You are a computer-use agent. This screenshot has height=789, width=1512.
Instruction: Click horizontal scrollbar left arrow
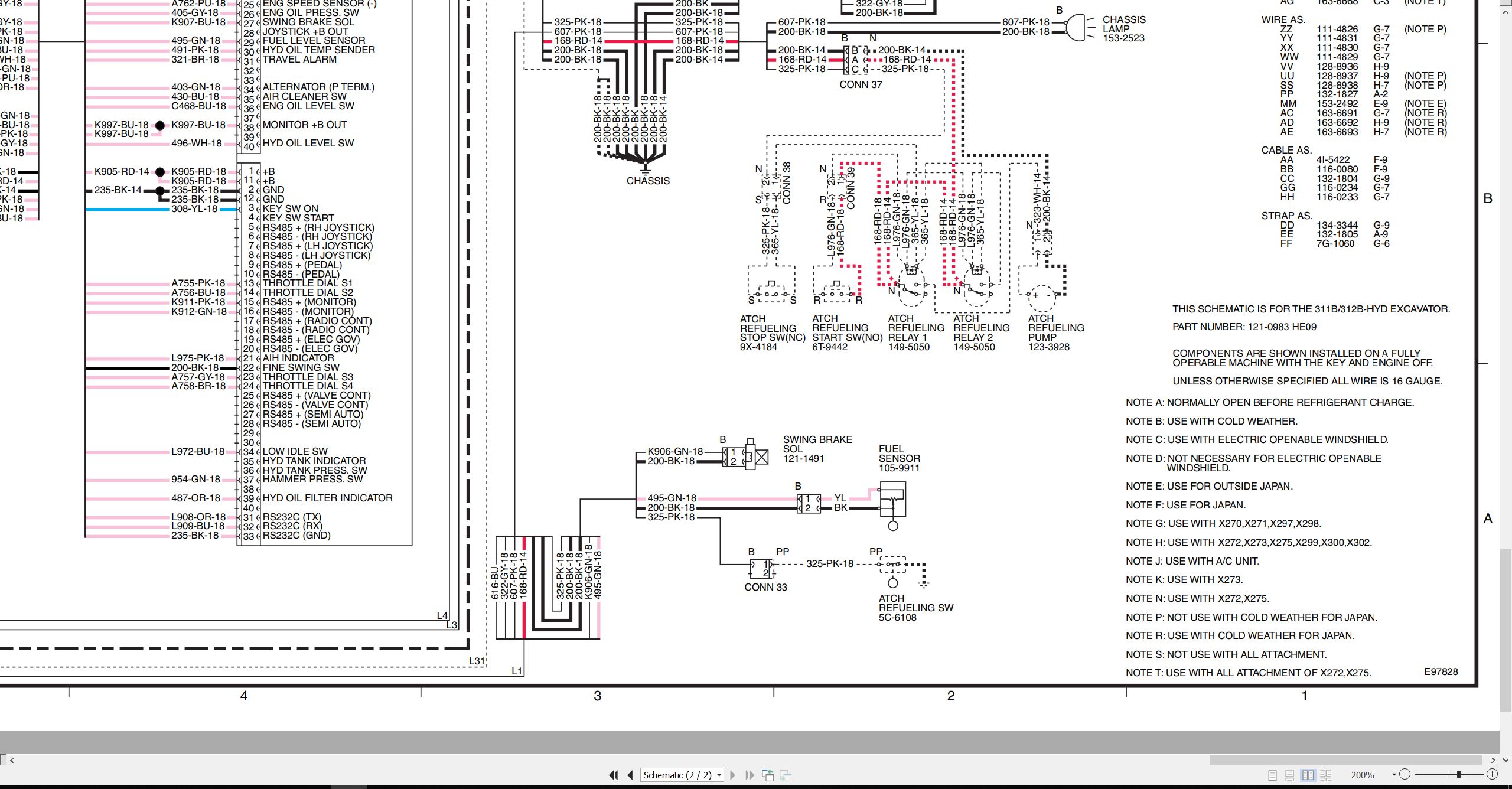coord(12,759)
